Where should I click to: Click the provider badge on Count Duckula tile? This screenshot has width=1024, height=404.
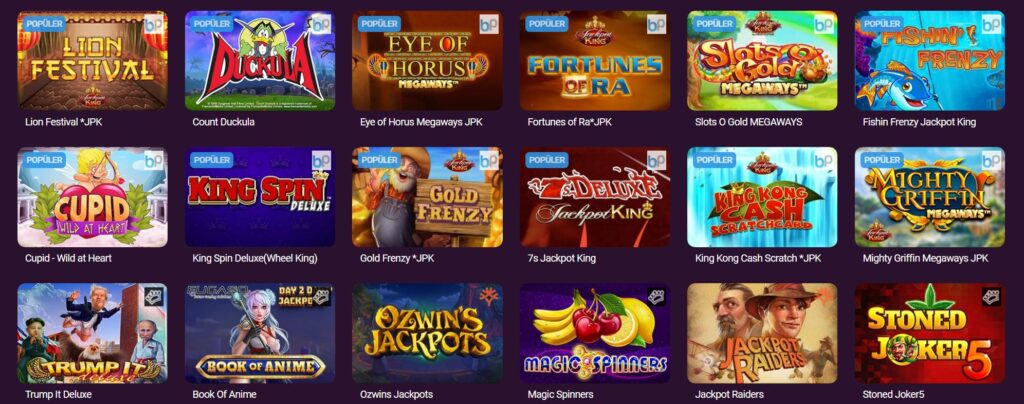point(321,25)
